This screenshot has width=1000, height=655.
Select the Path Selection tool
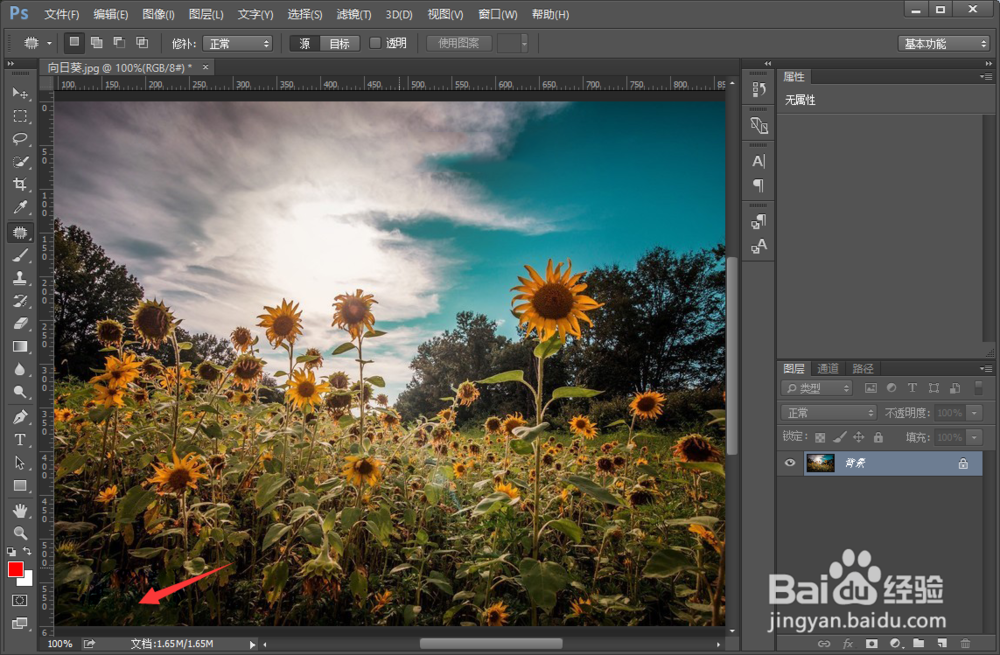pyautogui.click(x=20, y=463)
